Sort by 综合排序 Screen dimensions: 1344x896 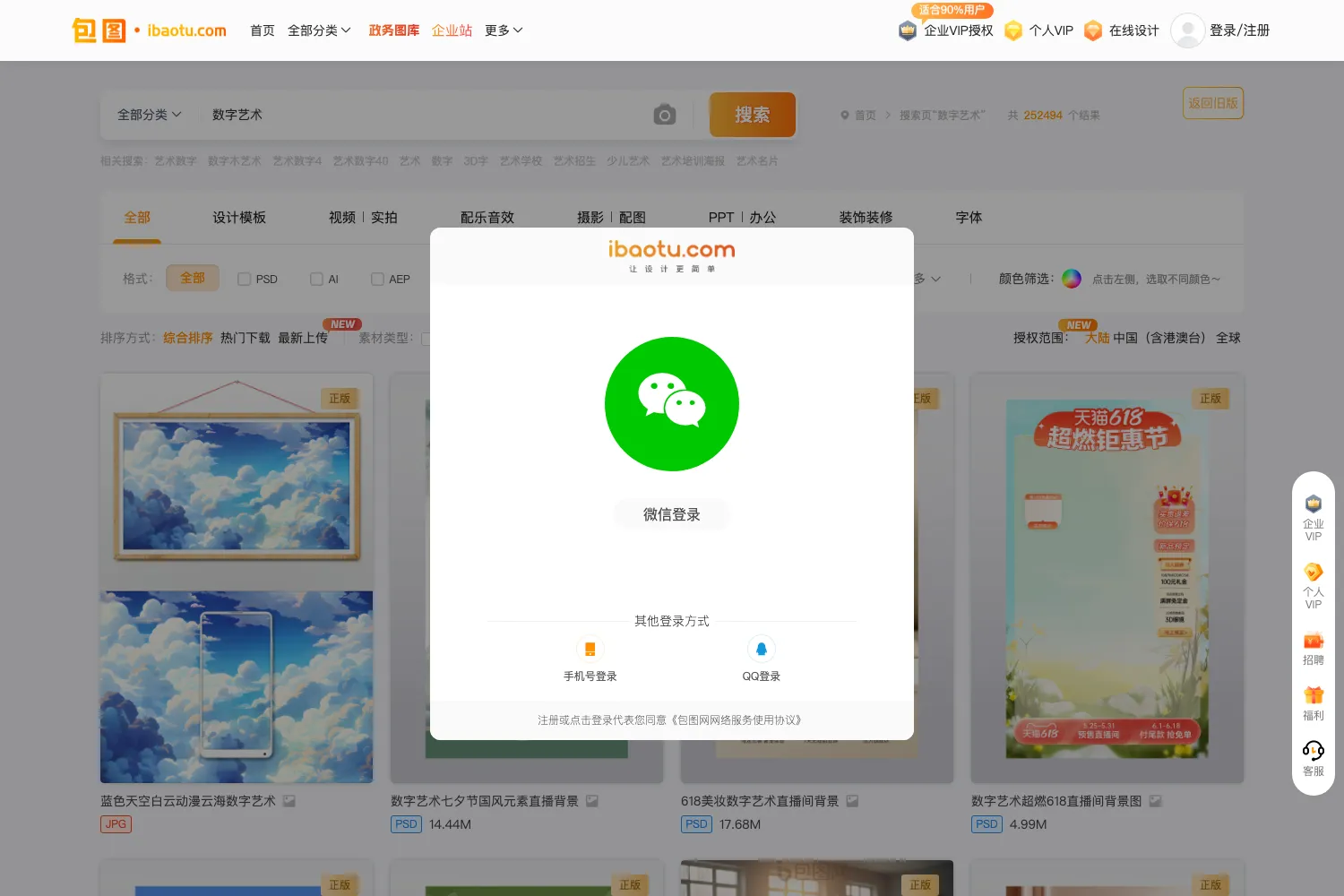(188, 338)
